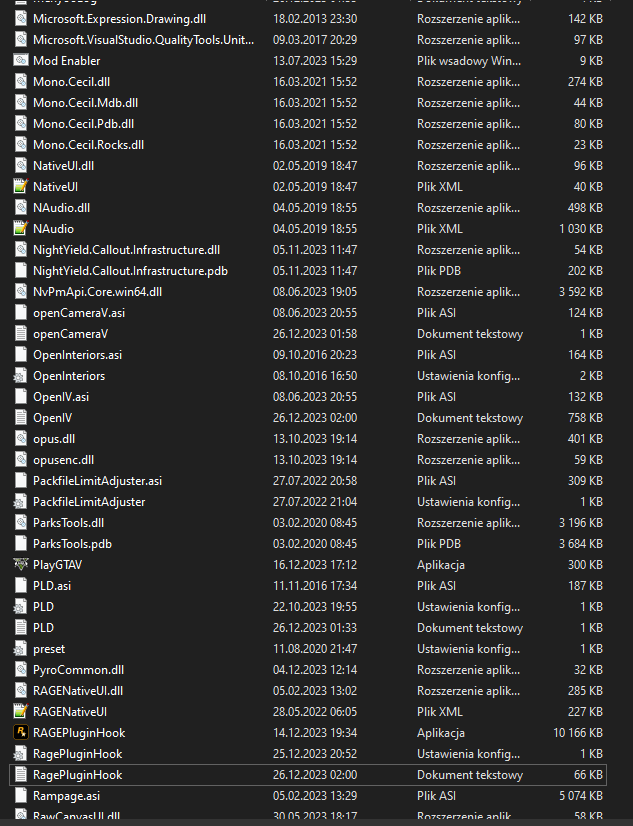Select the file named Mono.Cecil.Rocks.dll

(88, 145)
